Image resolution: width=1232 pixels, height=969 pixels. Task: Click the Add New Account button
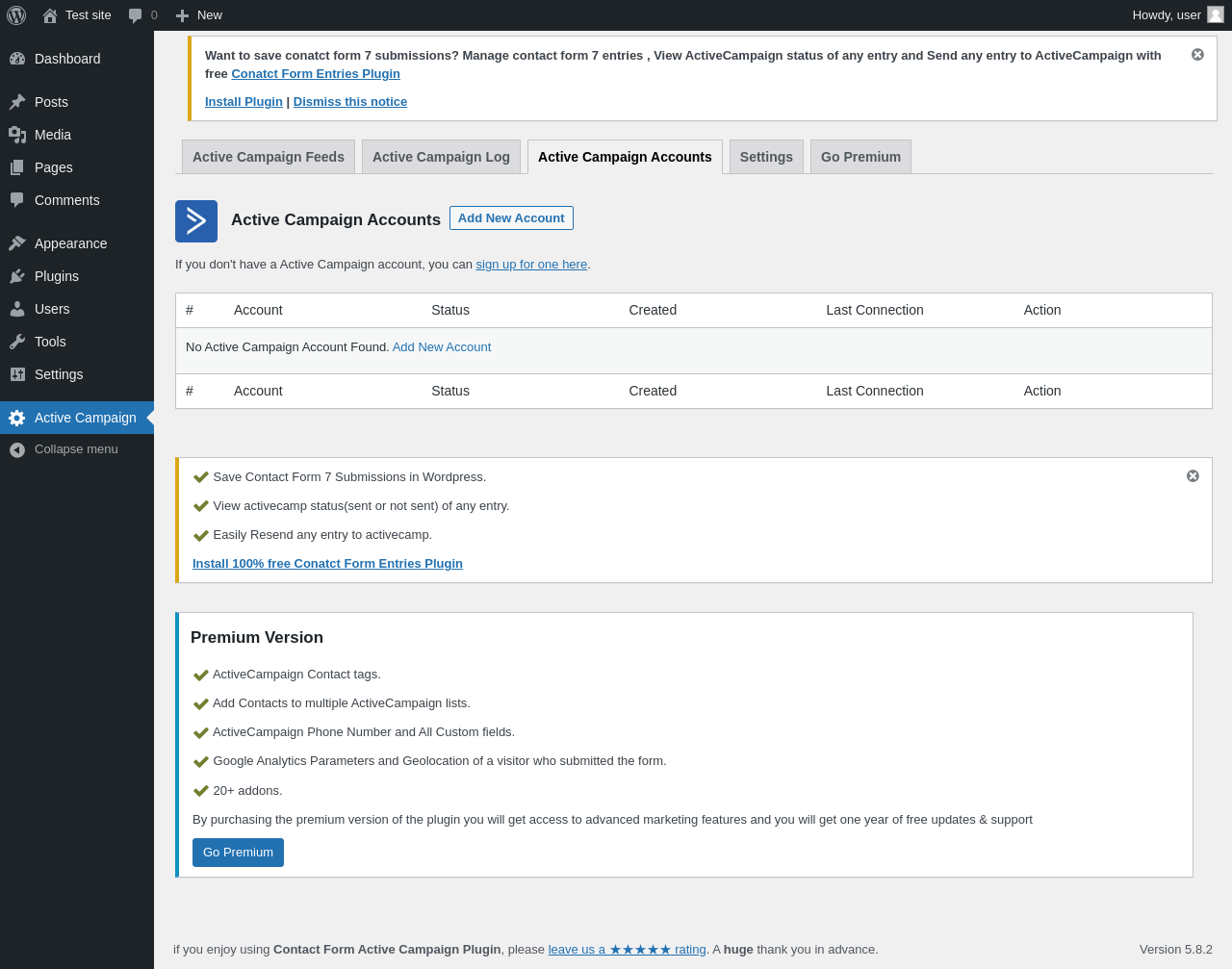511,218
